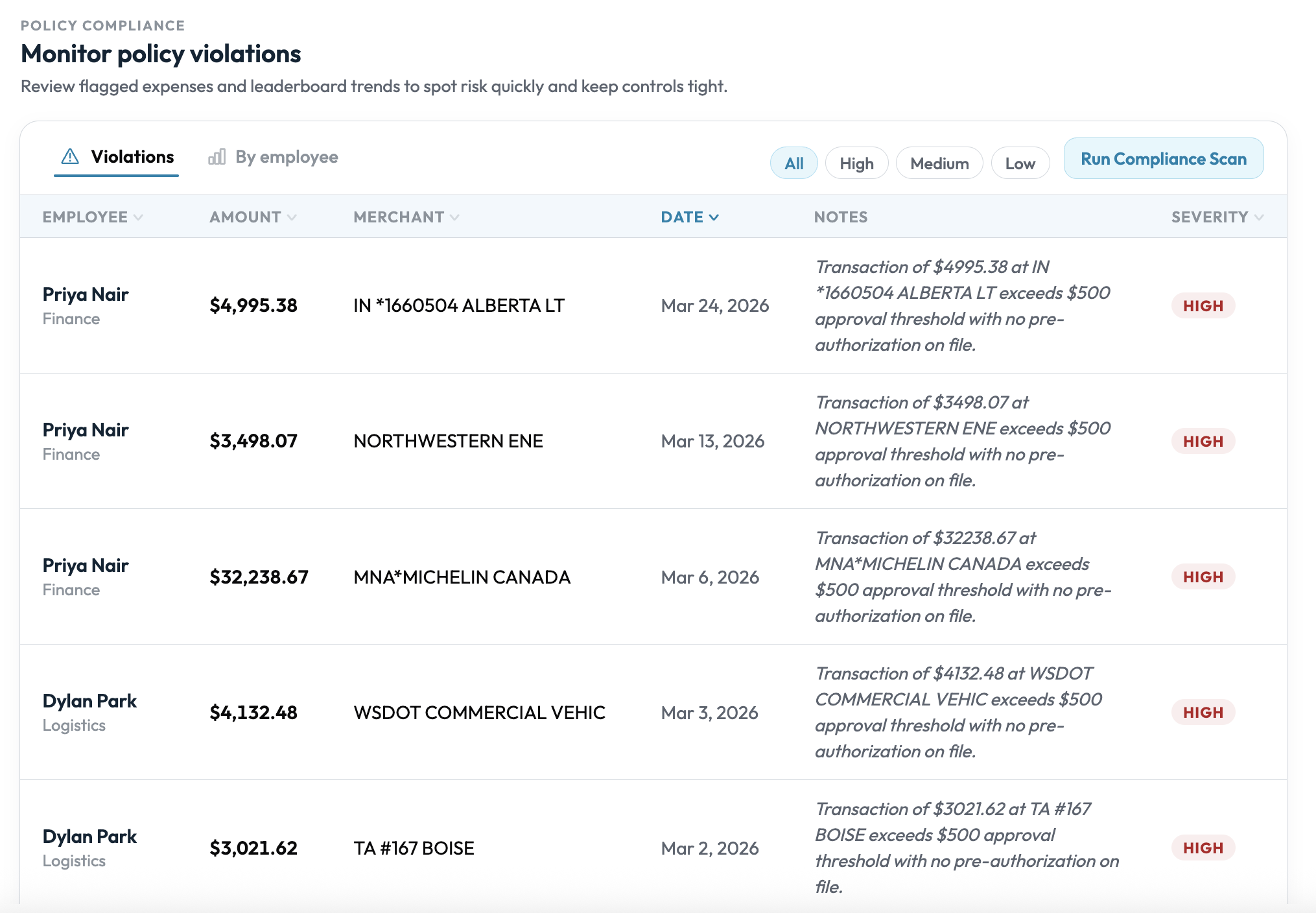Click Finance under Priya Nair, Mar 24 row
Screen dimensions: 1316x913
(71, 319)
